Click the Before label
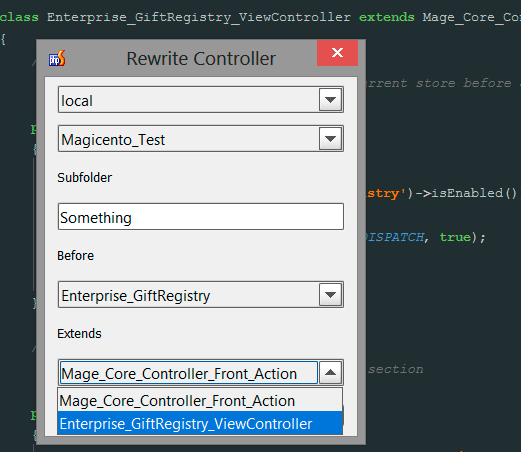The image size is (521, 452). click(76, 256)
